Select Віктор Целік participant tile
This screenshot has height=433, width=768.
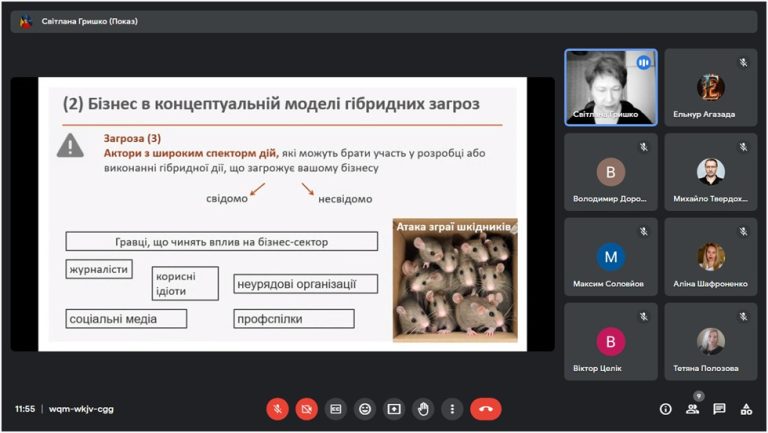(611, 342)
